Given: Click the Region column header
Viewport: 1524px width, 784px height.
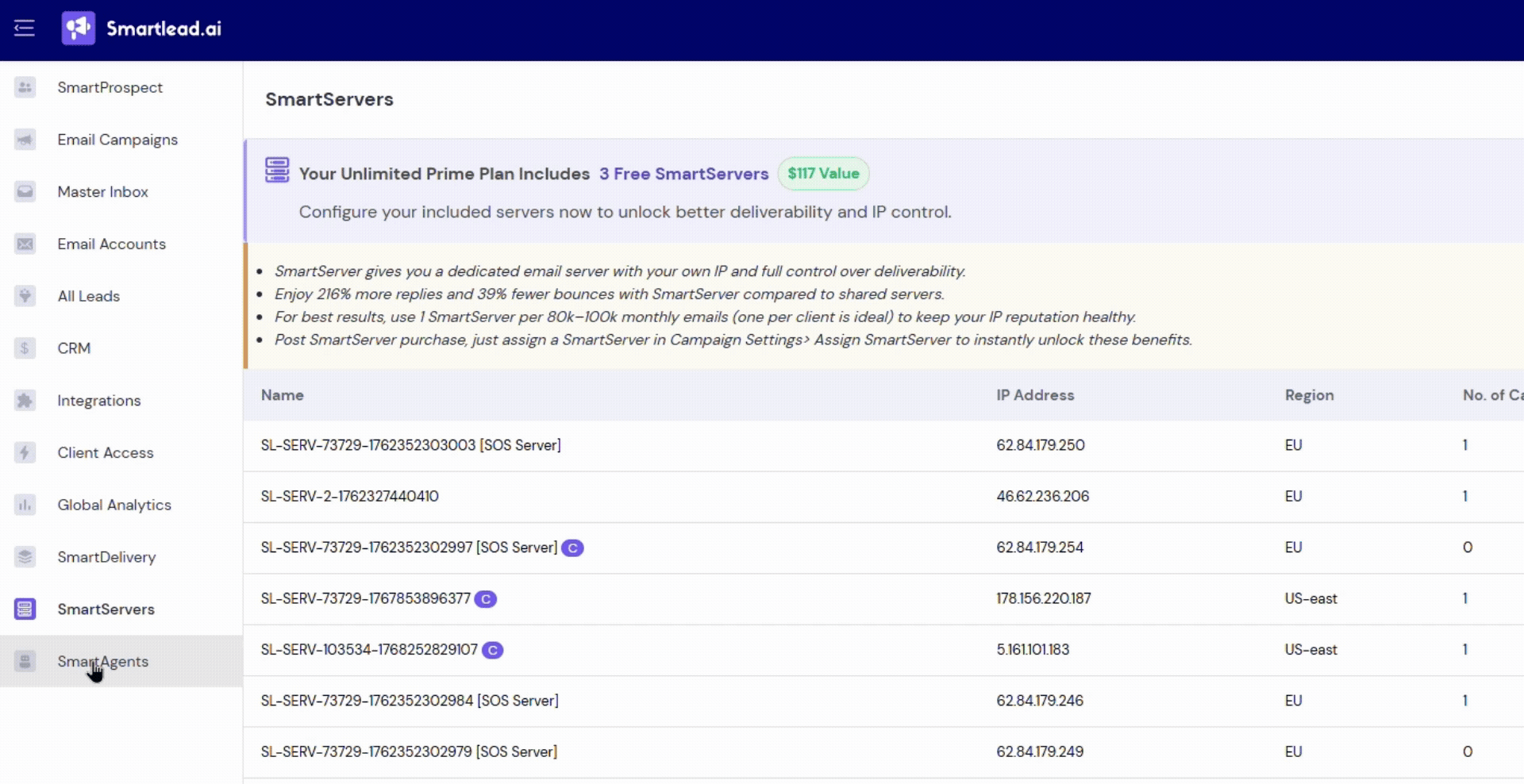Looking at the screenshot, I should coord(1309,395).
